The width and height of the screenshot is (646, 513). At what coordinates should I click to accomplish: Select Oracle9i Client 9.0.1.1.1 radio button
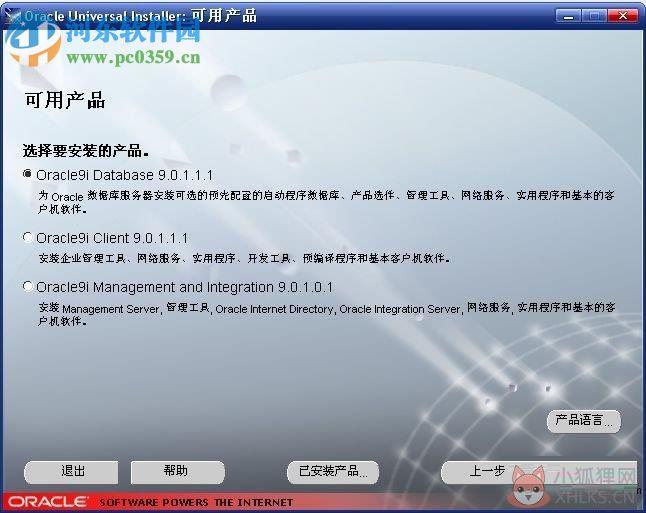(28, 237)
